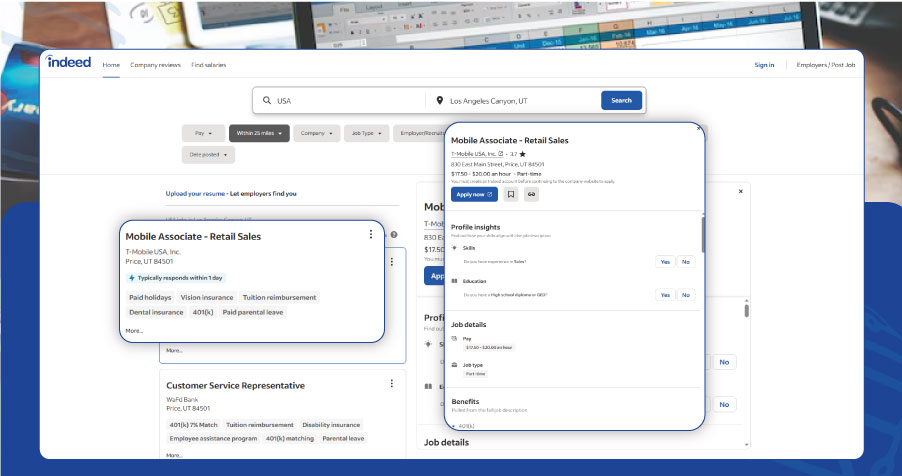Click the bookmark save job icon

(x=510, y=194)
